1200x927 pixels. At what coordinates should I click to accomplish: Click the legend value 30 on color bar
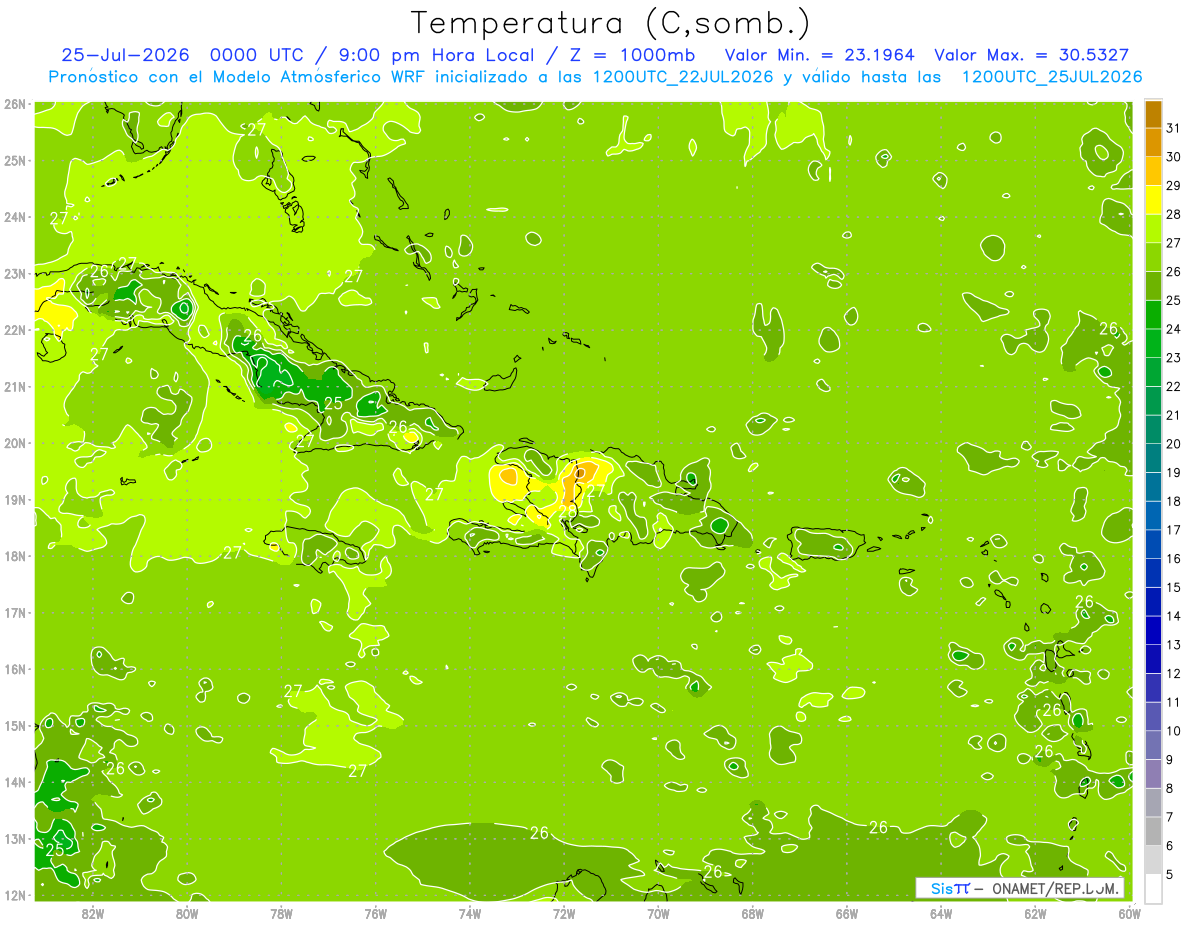1173,157
